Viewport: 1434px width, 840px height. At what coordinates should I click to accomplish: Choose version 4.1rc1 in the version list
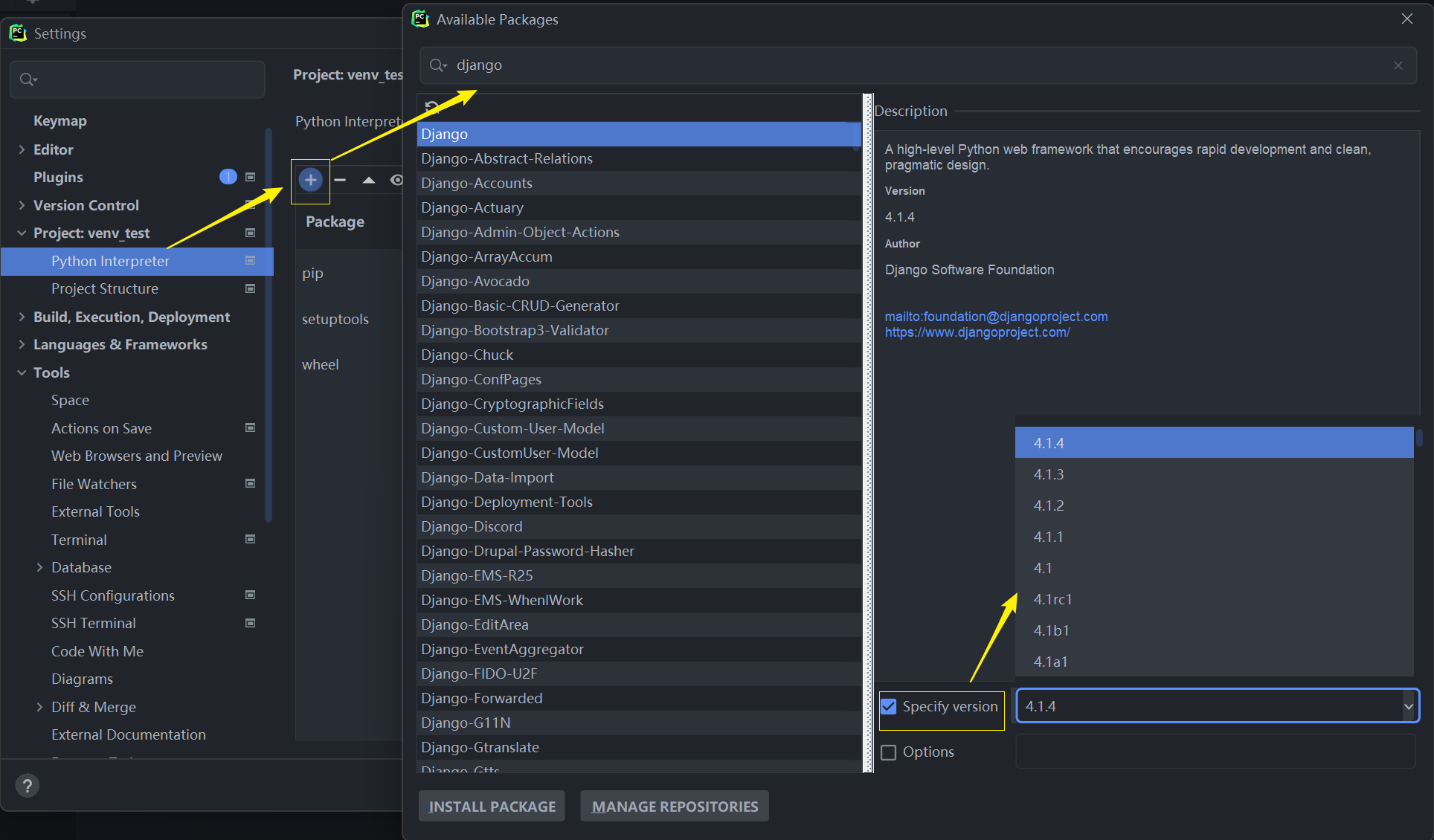tap(1214, 599)
